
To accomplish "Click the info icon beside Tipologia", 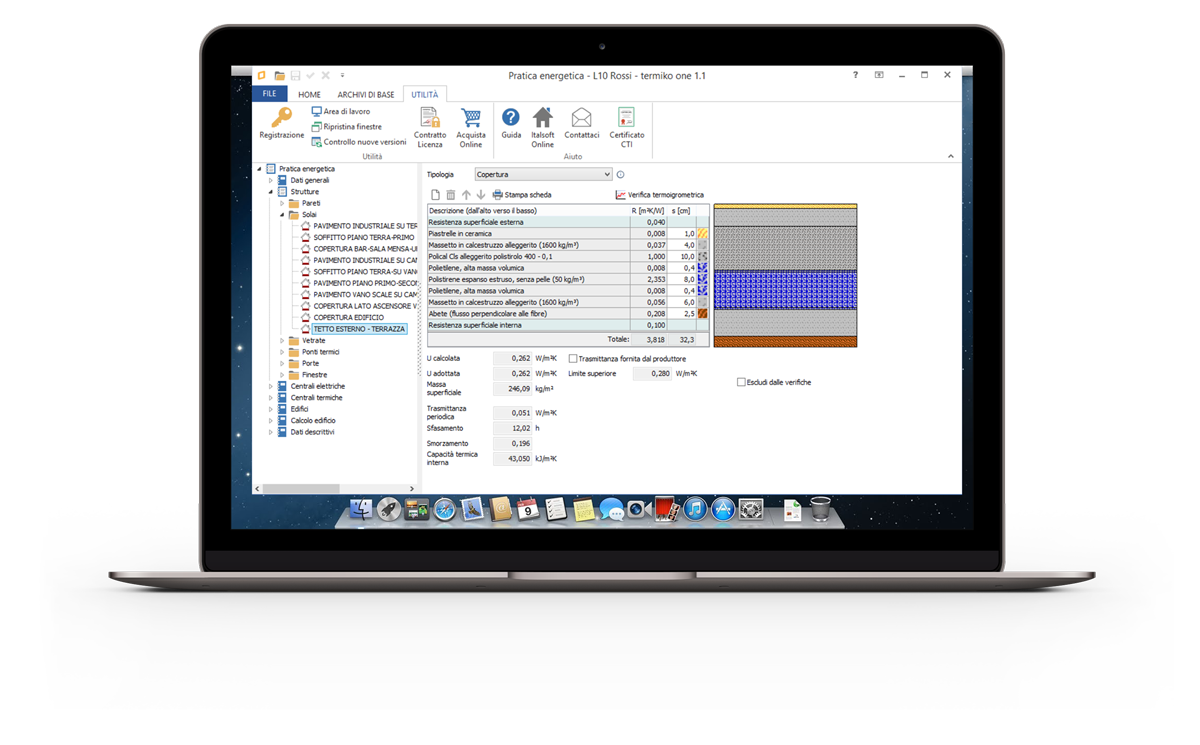I will coord(620,175).
